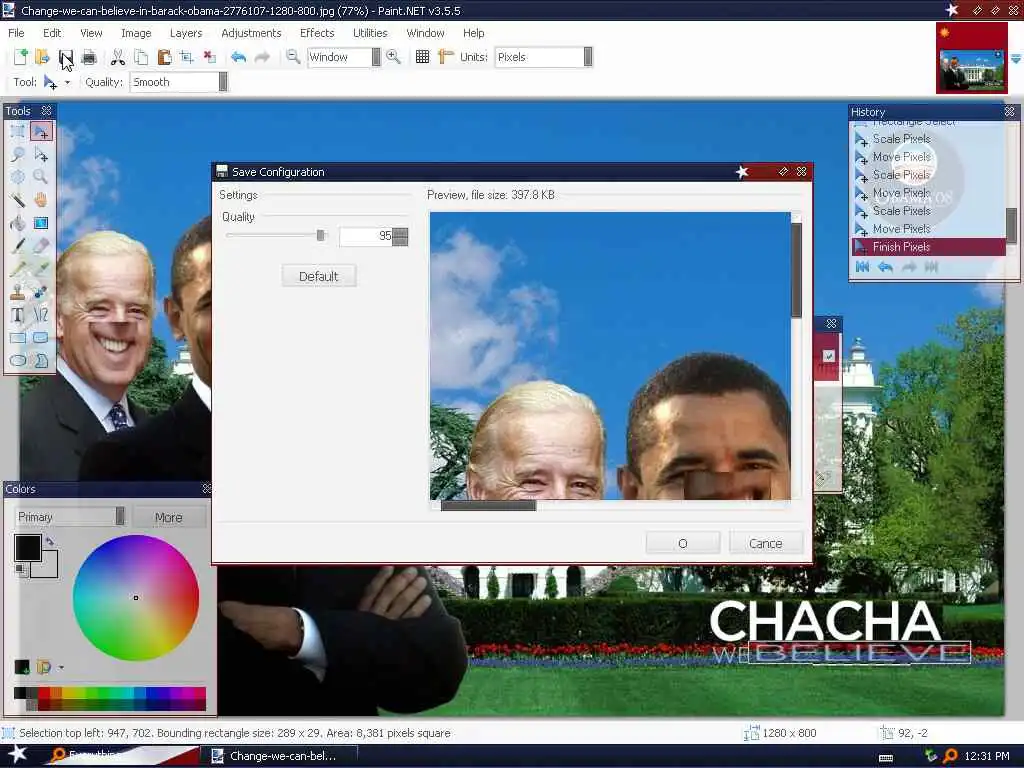Open the Layers menu
This screenshot has width=1024, height=768.
click(x=186, y=33)
